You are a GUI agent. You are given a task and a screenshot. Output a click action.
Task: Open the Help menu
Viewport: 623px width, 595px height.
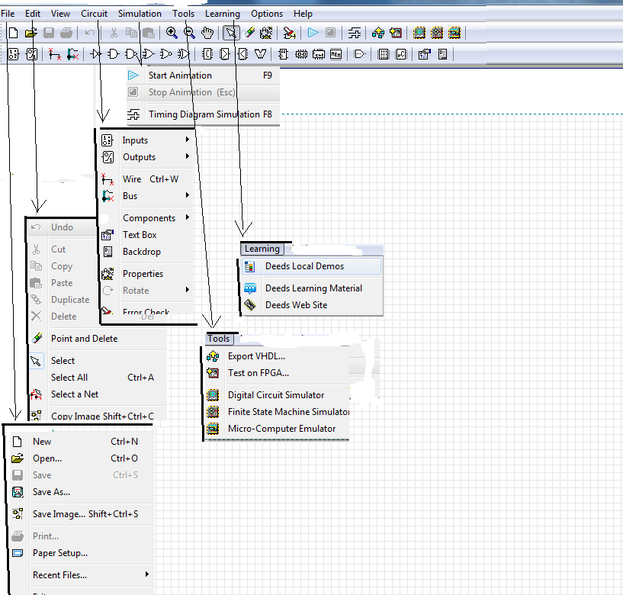(303, 14)
